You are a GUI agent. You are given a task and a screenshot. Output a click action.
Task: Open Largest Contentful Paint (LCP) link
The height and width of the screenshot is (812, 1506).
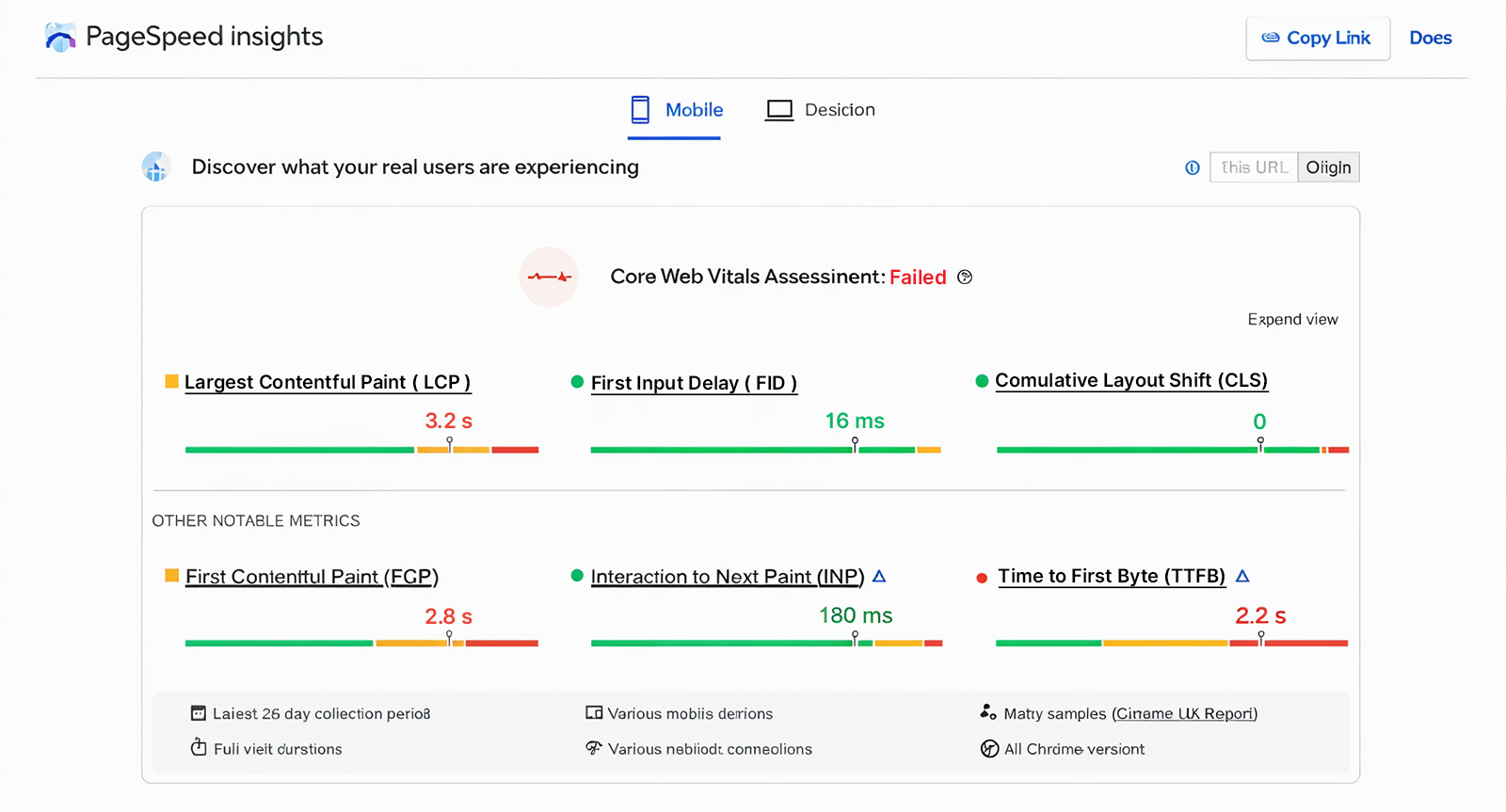pyautogui.click(x=328, y=382)
